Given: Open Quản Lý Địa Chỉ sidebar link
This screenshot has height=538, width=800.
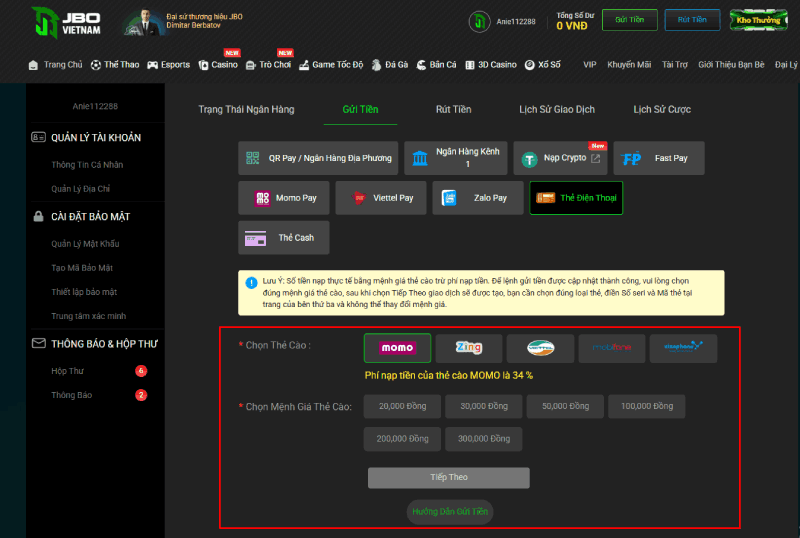Looking at the screenshot, I should point(81,189).
